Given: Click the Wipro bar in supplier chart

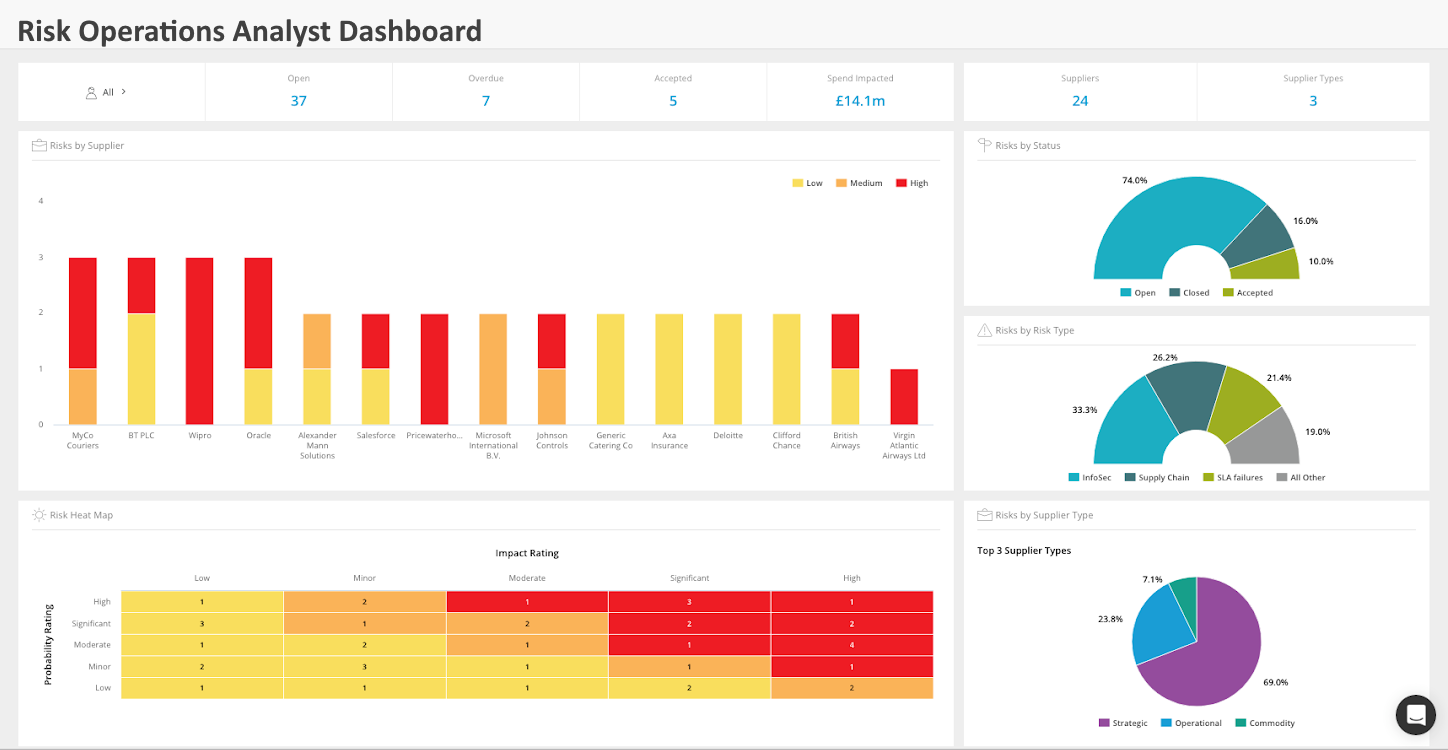Looking at the screenshot, I should [x=200, y=341].
